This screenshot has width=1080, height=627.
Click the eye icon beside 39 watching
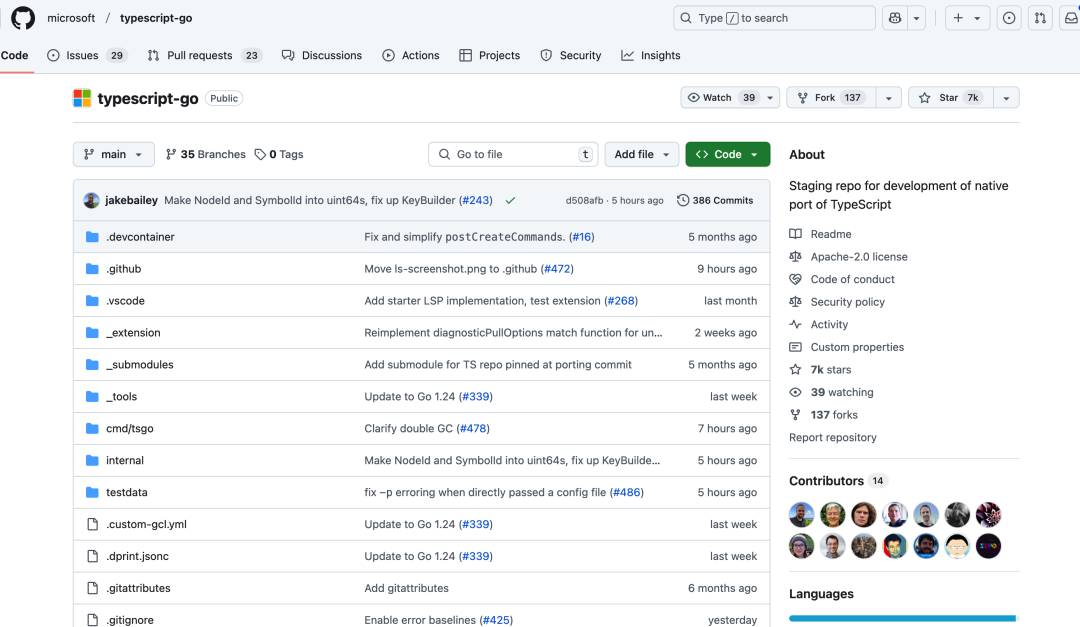pos(796,392)
